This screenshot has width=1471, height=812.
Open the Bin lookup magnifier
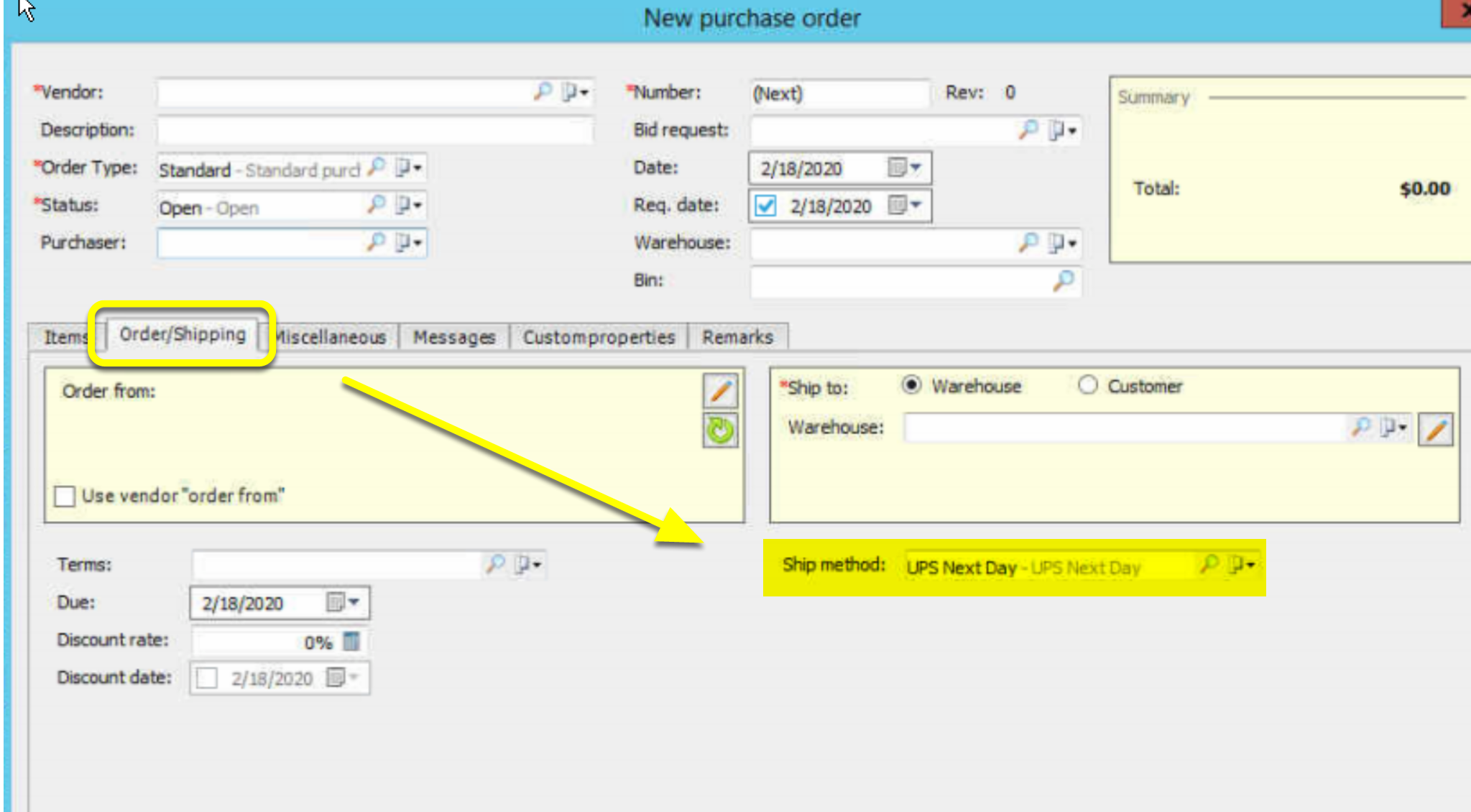pyautogui.click(x=1064, y=280)
